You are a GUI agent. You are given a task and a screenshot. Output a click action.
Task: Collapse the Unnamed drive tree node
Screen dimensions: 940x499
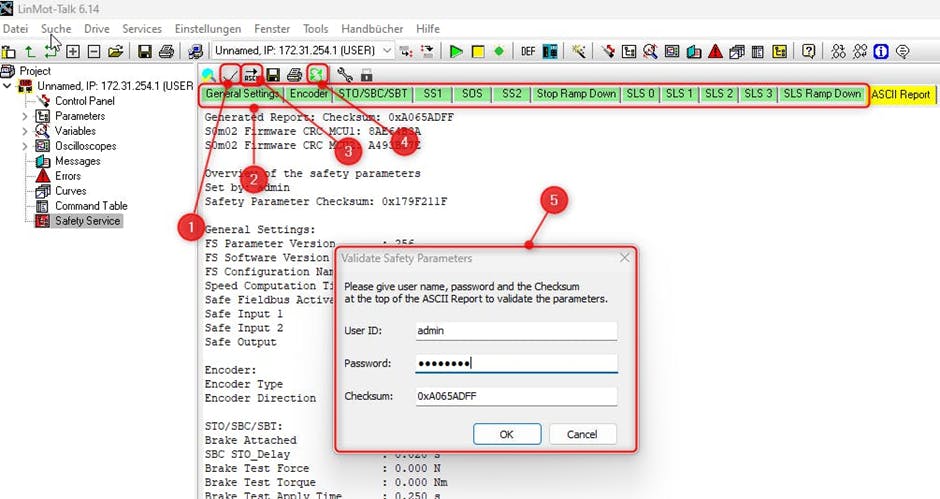pyautogui.click(x=9, y=86)
